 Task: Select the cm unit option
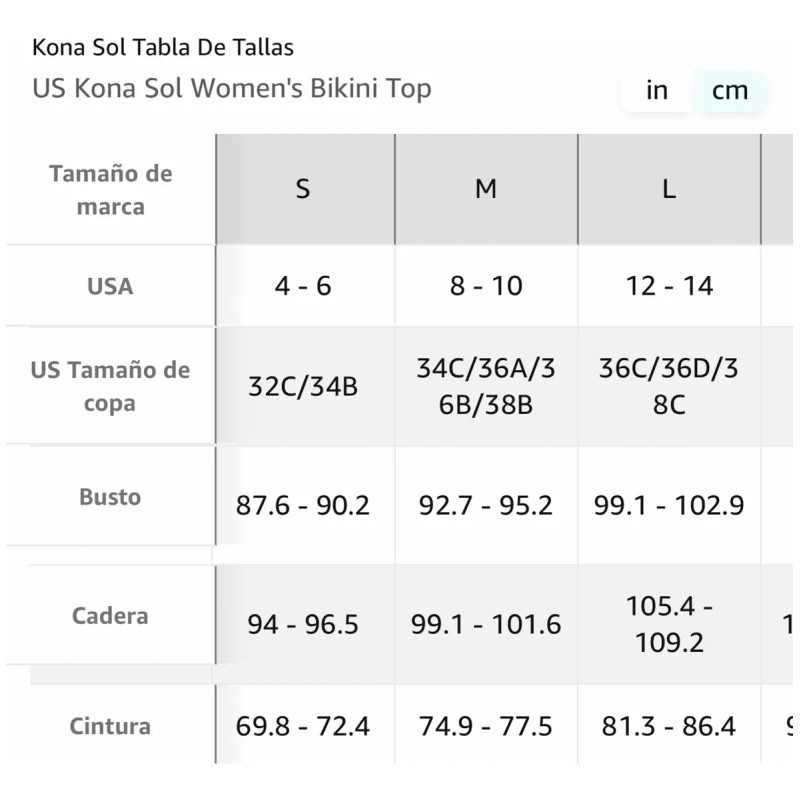click(731, 91)
